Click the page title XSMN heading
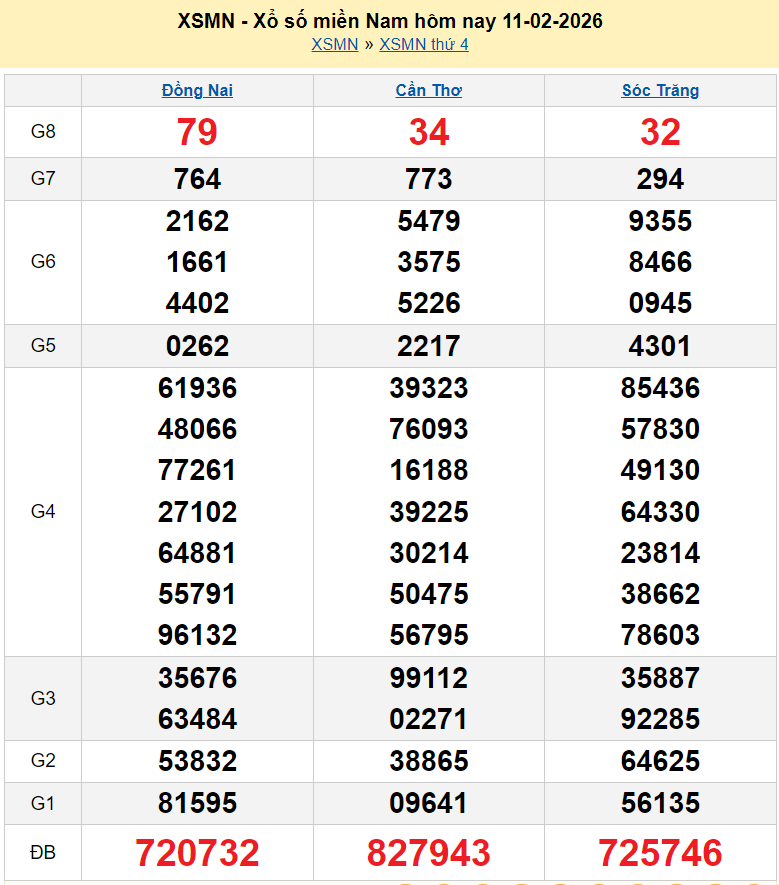 [x=389, y=21]
